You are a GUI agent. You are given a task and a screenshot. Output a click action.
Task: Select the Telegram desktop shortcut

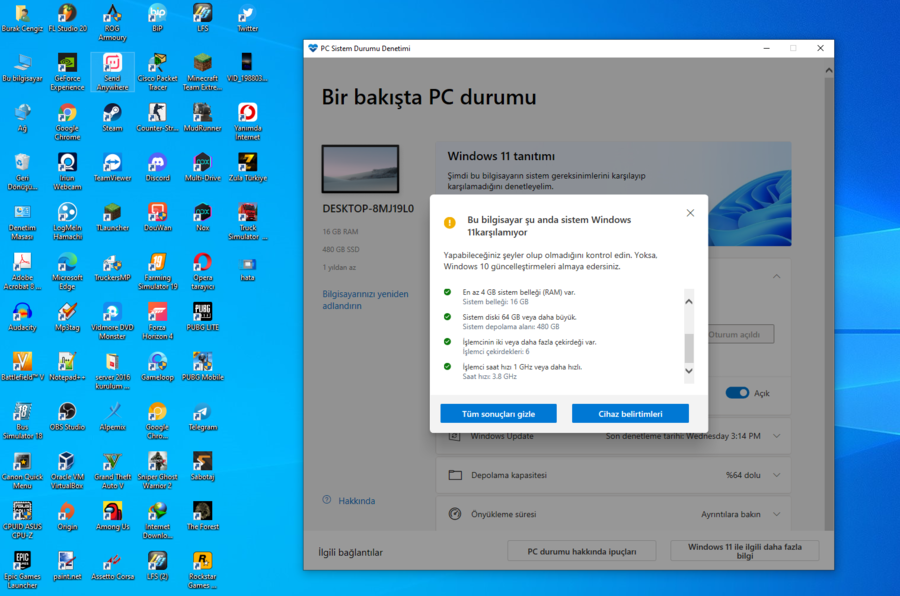[x=203, y=417]
